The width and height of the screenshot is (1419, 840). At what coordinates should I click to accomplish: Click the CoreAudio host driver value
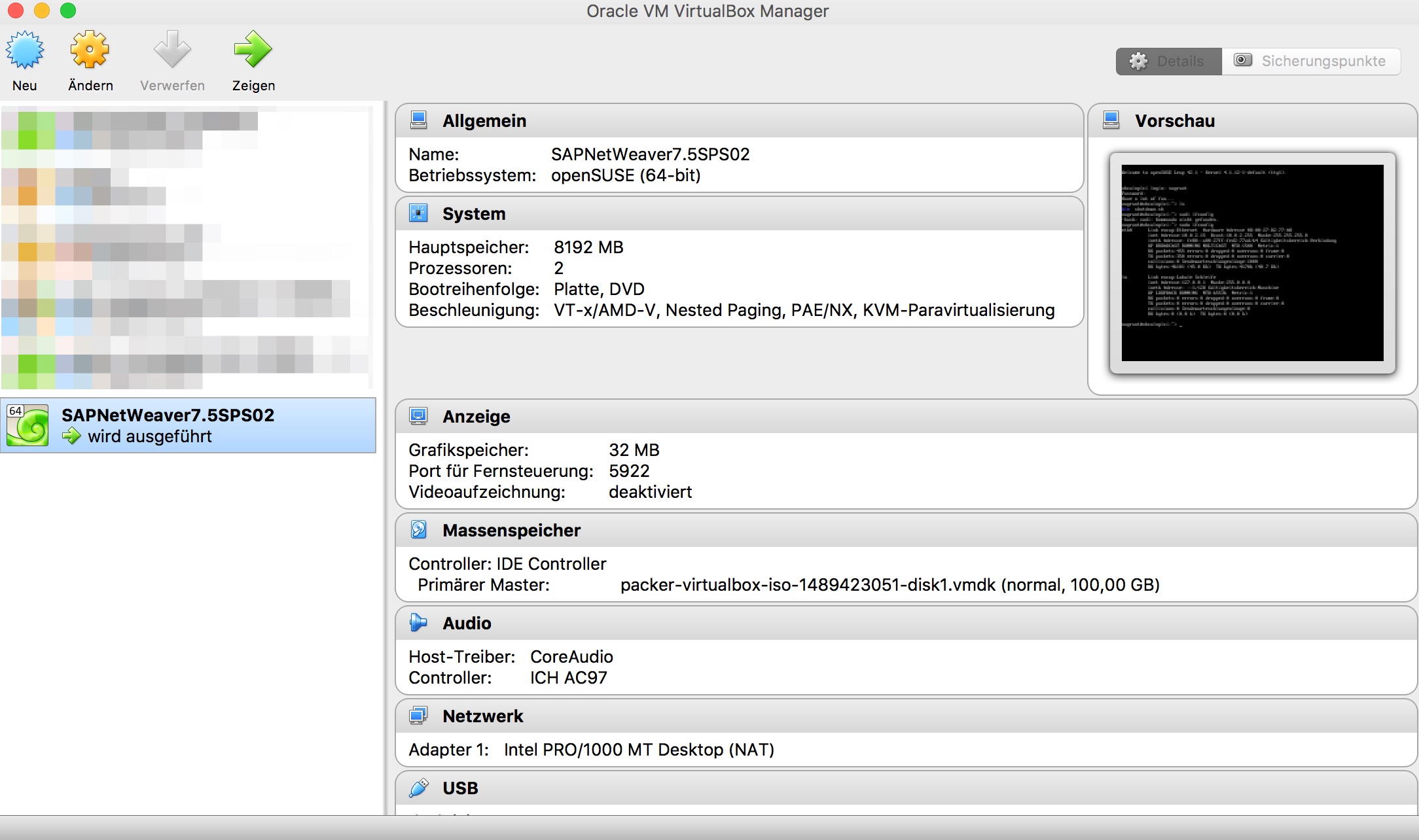tap(571, 657)
